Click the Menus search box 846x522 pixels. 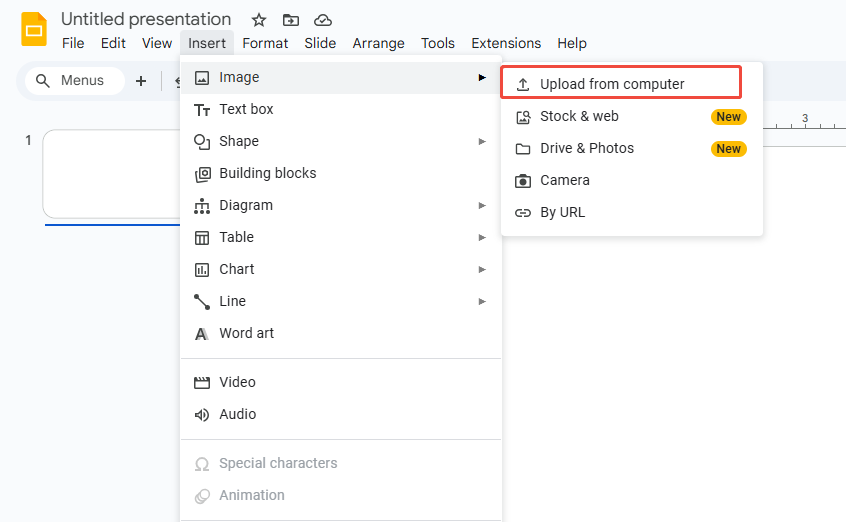[75, 81]
